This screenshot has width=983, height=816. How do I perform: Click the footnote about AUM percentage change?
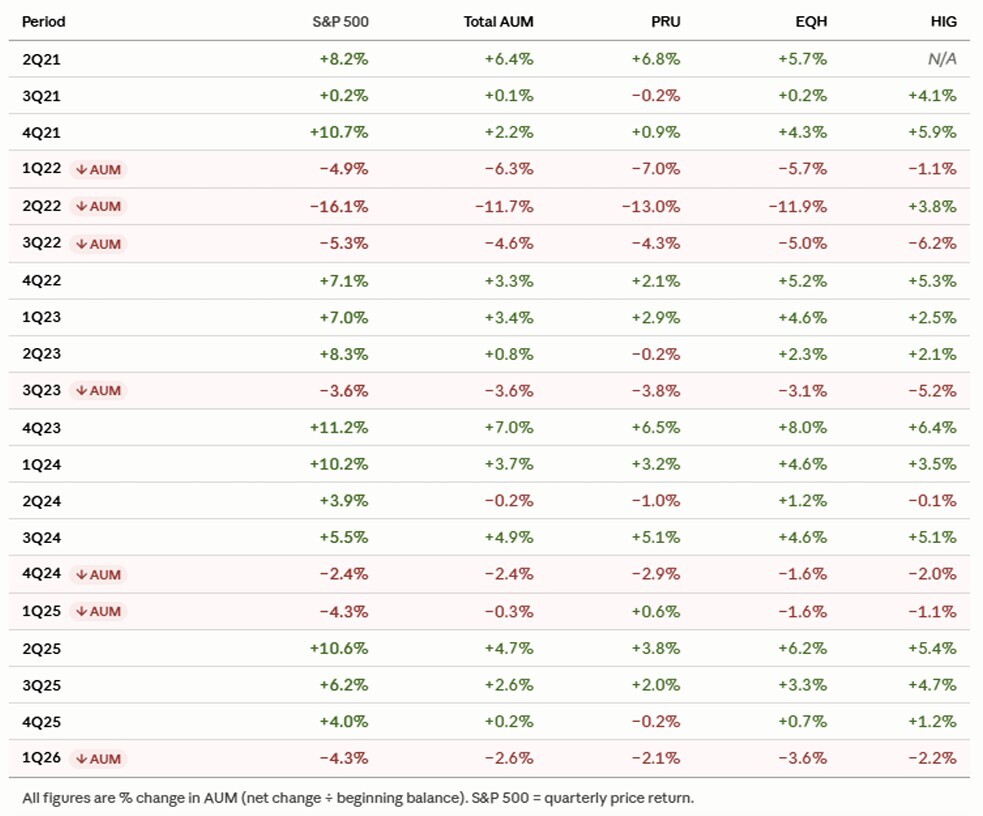(358, 798)
